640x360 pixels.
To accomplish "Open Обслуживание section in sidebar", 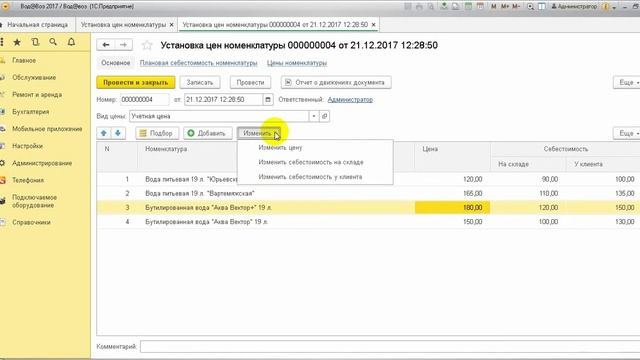I will [x=34, y=78].
